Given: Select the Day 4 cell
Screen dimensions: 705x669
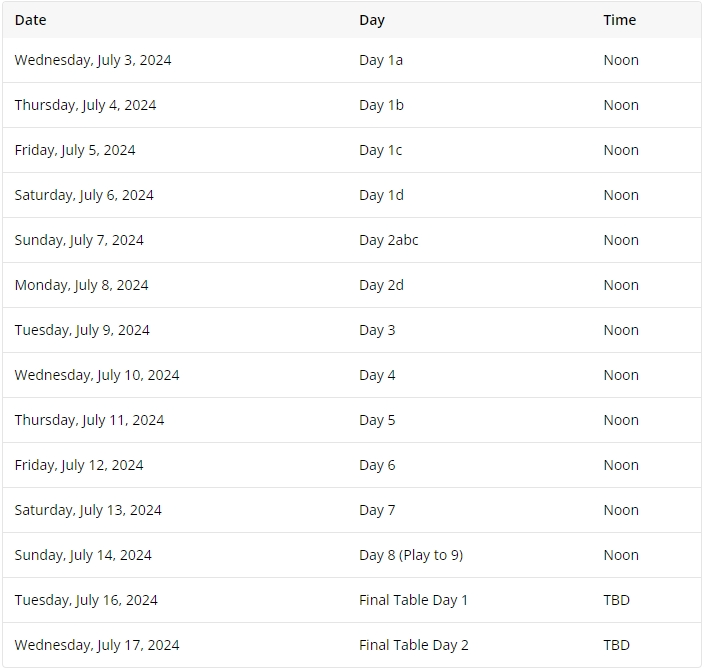Looking at the screenshot, I should [377, 375].
